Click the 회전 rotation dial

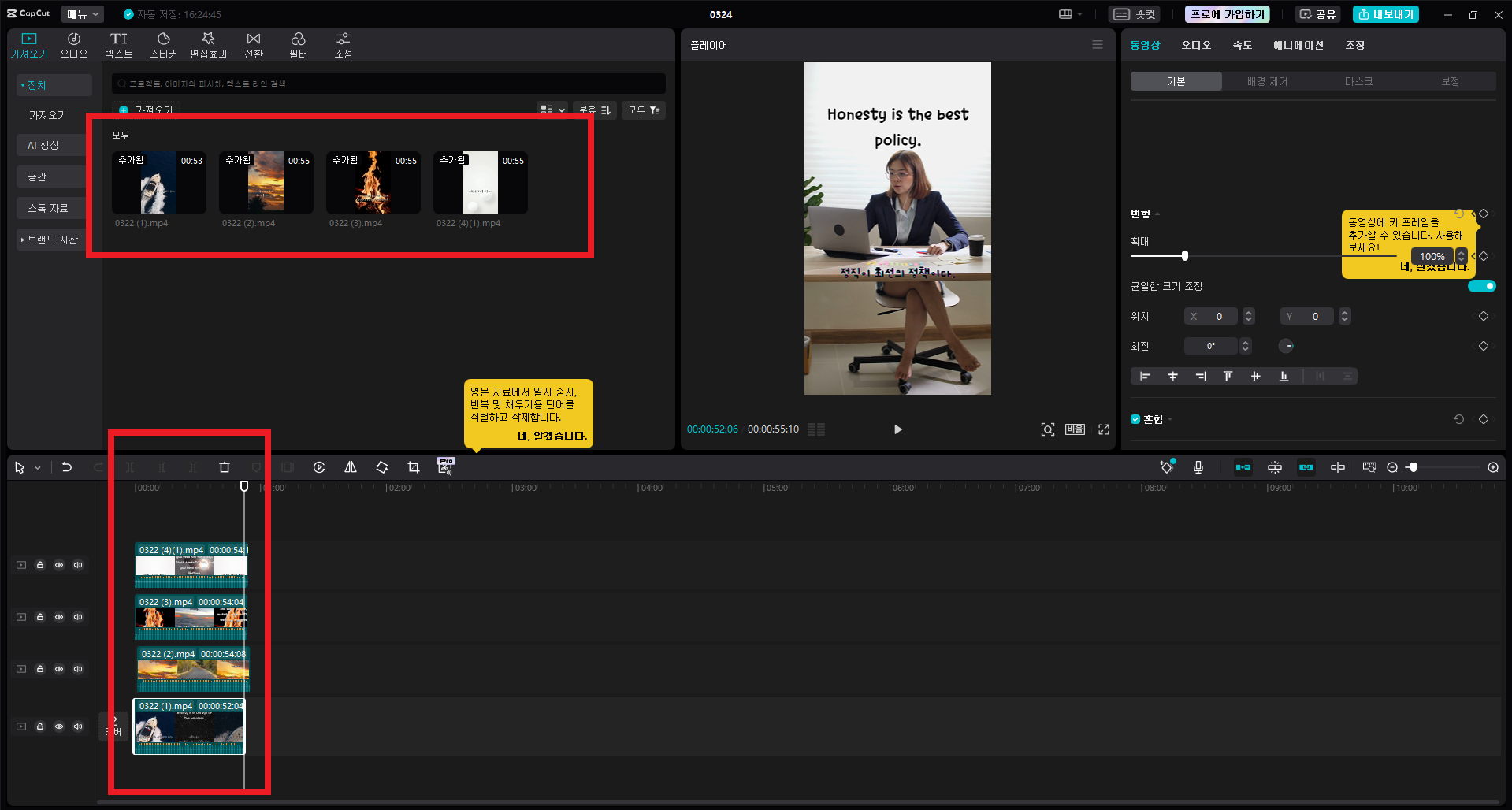(x=1286, y=346)
